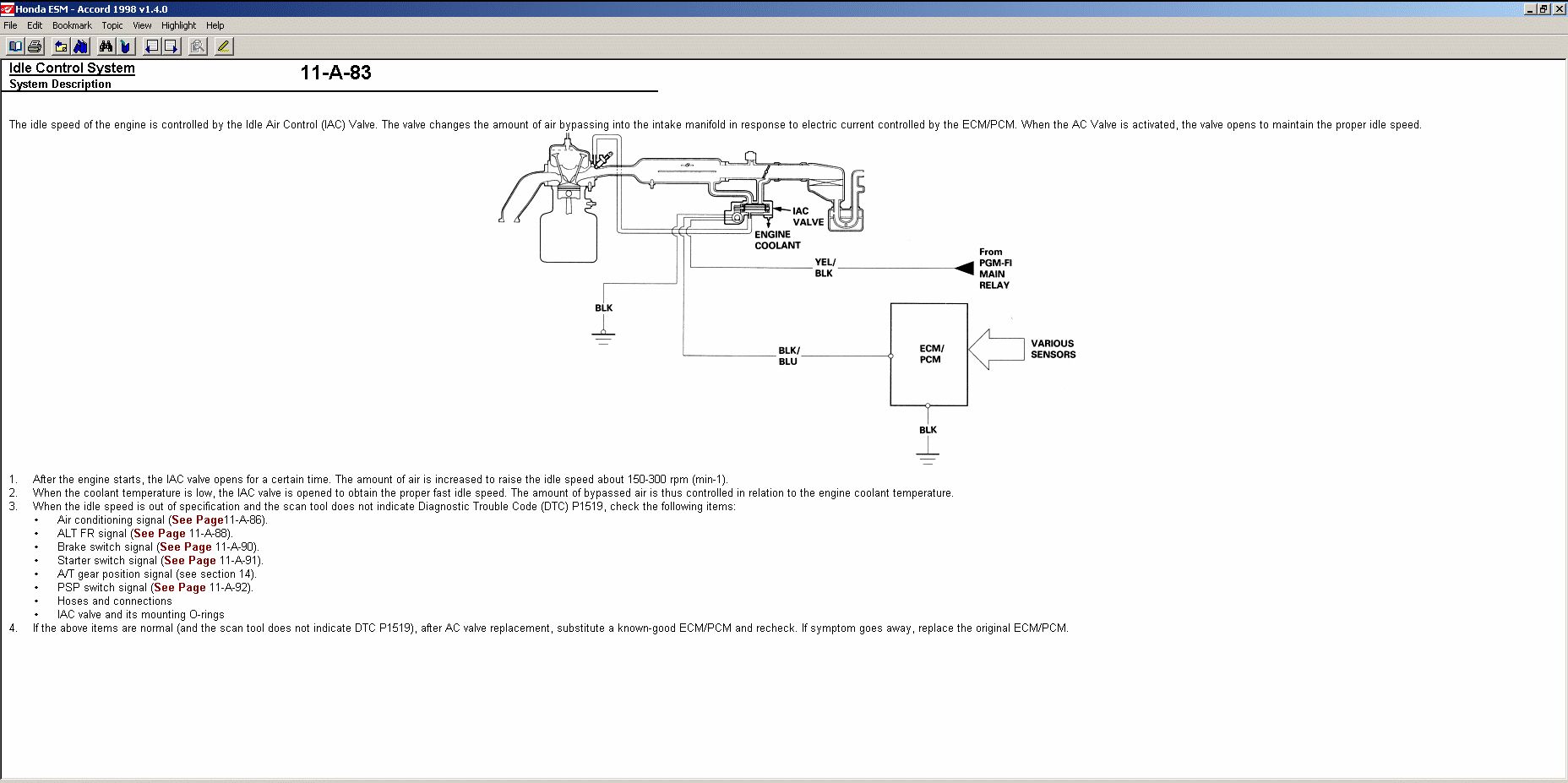Click the Idle Control System heading
Image resolution: width=1568 pixels, height=783 pixels.
pyautogui.click(x=72, y=68)
